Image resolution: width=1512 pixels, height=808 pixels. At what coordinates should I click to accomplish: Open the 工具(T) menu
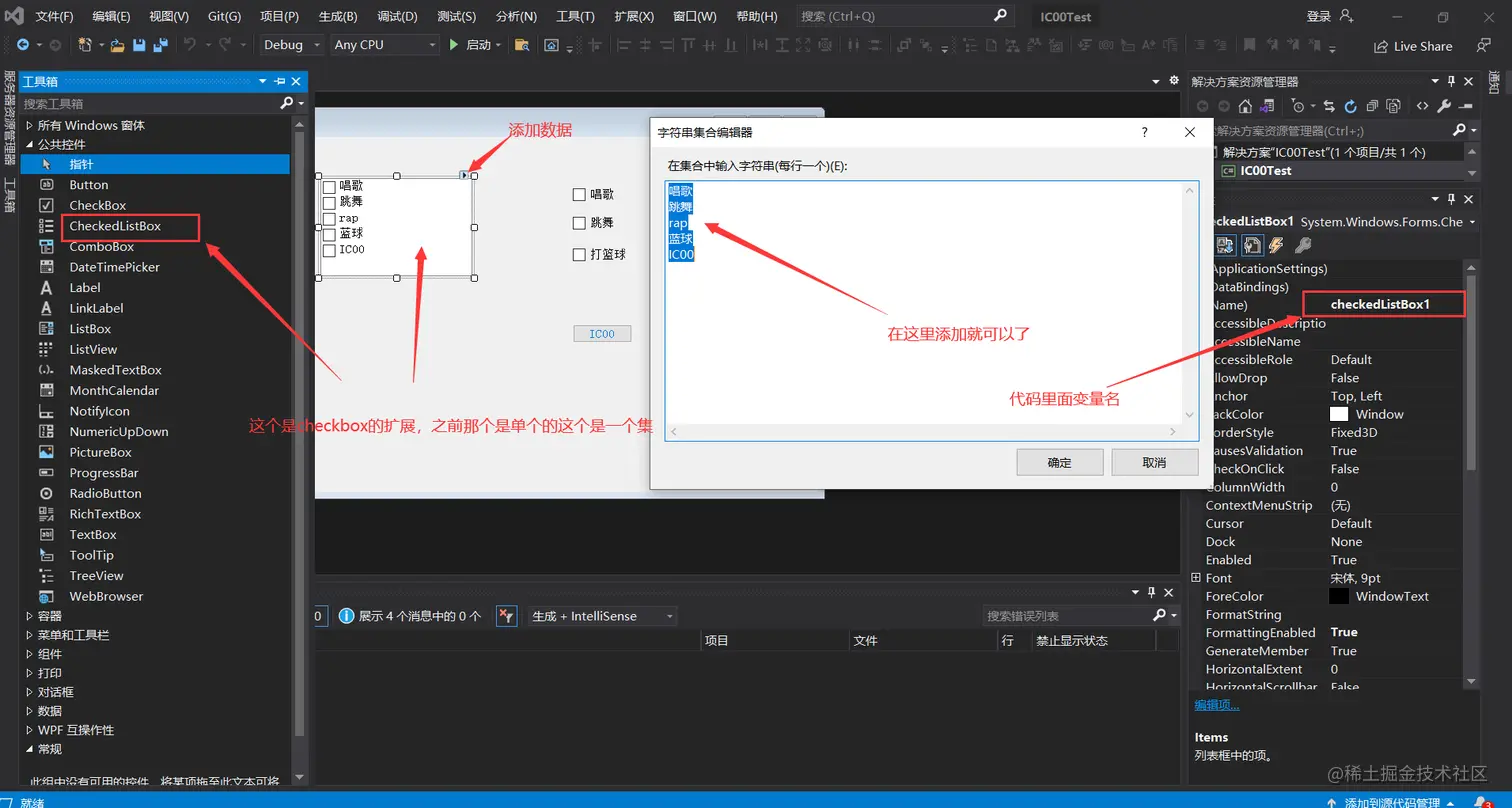[x=575, y=17]
